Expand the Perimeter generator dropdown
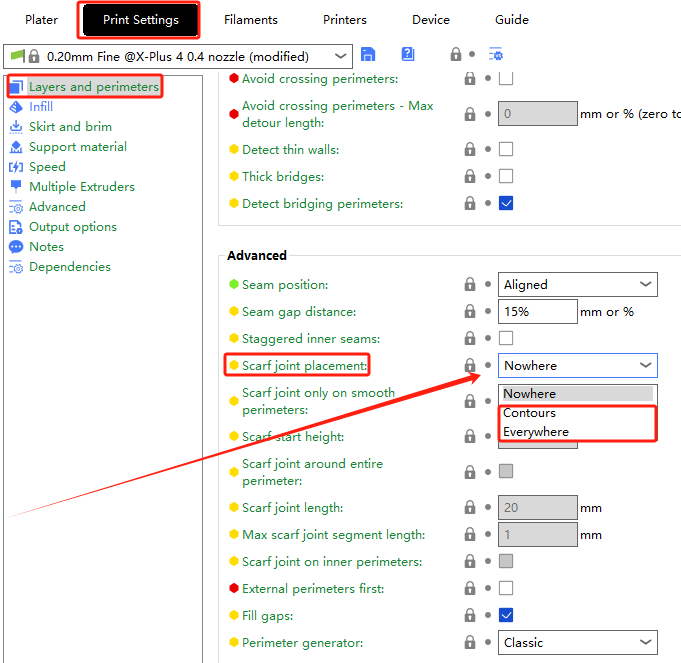This screenshot has height=663, width=681. click(577, 643)
